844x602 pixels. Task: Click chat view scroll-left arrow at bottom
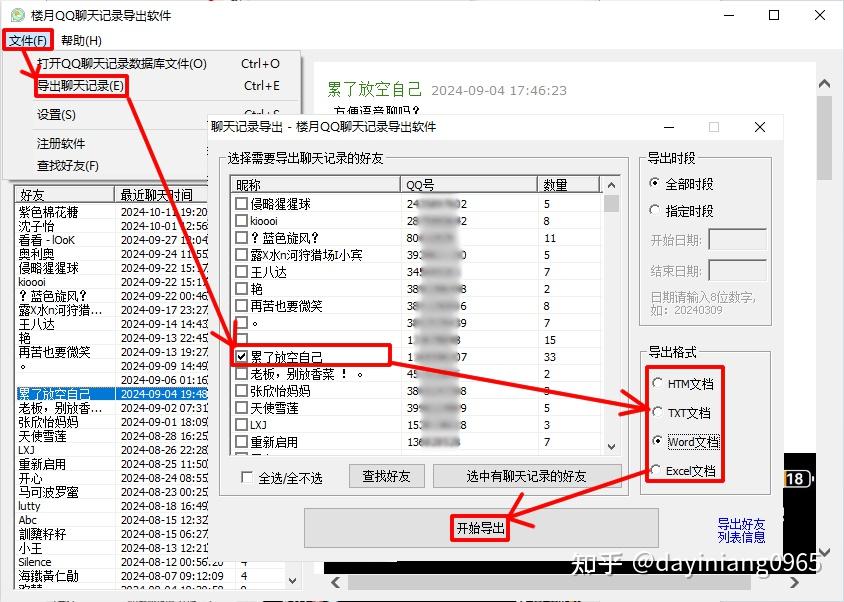coord(336,582)
